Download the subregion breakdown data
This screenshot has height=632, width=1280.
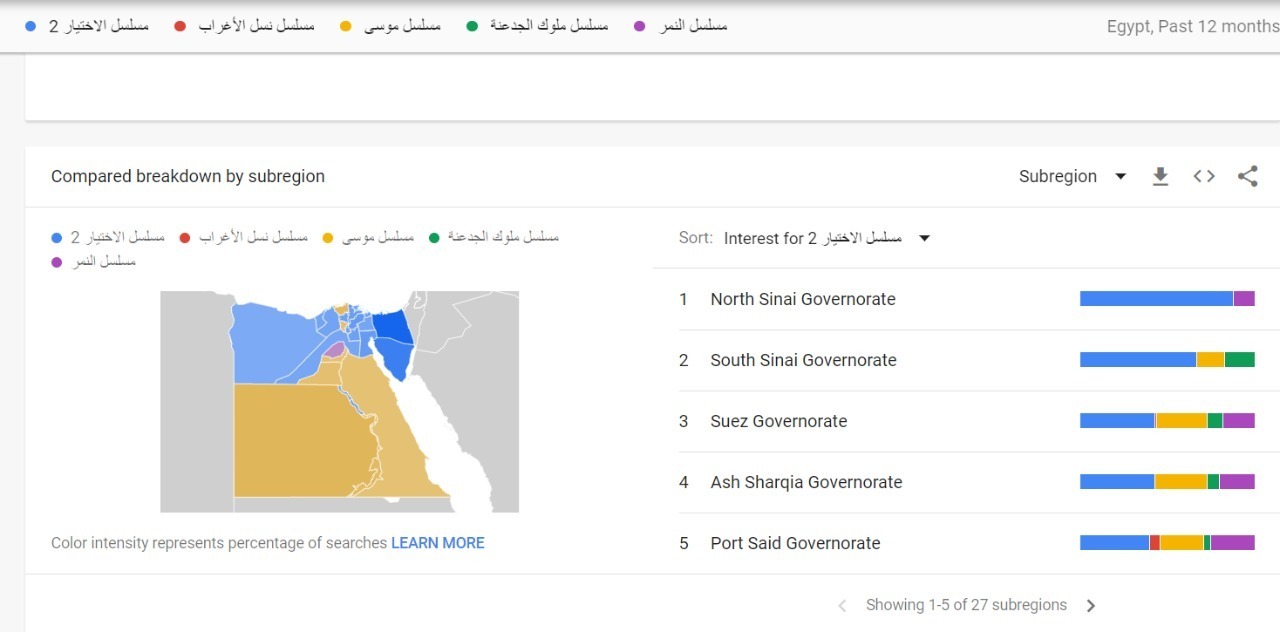point(1160,177)
